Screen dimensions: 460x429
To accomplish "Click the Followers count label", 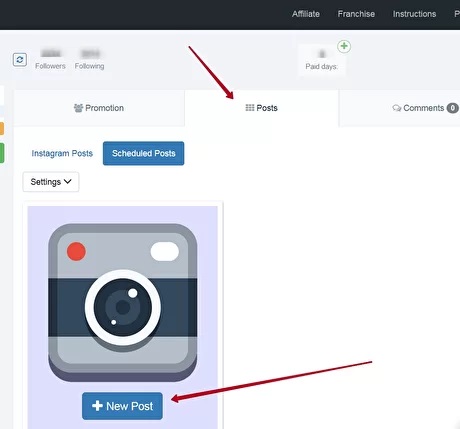I will [x=50, y=66].
